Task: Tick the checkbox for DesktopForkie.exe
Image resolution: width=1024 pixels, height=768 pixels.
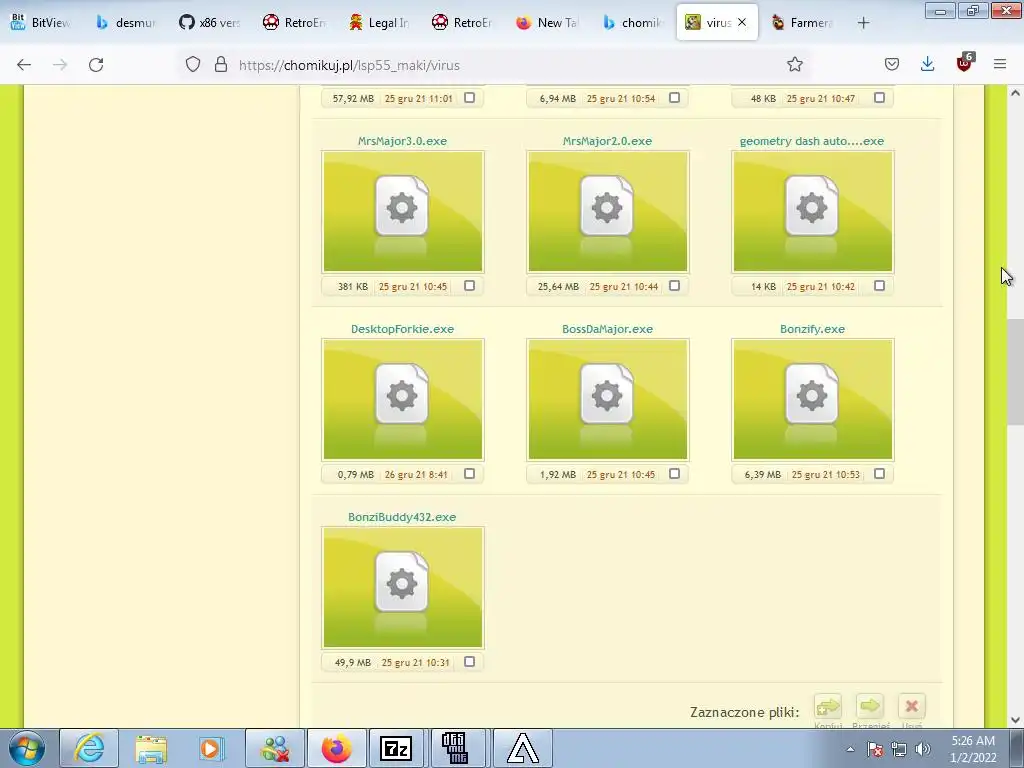Action: (x=470, y=473)
